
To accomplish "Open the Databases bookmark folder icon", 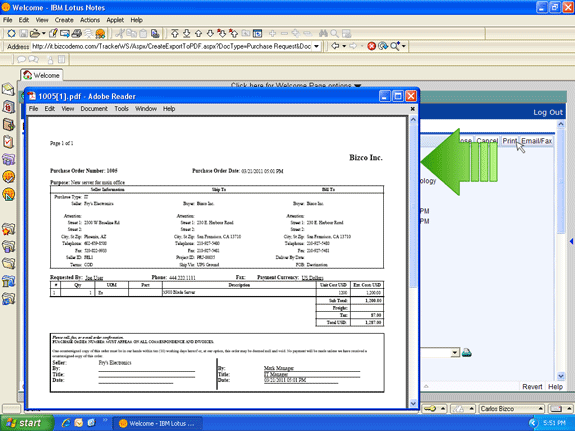I will (8, 246).
